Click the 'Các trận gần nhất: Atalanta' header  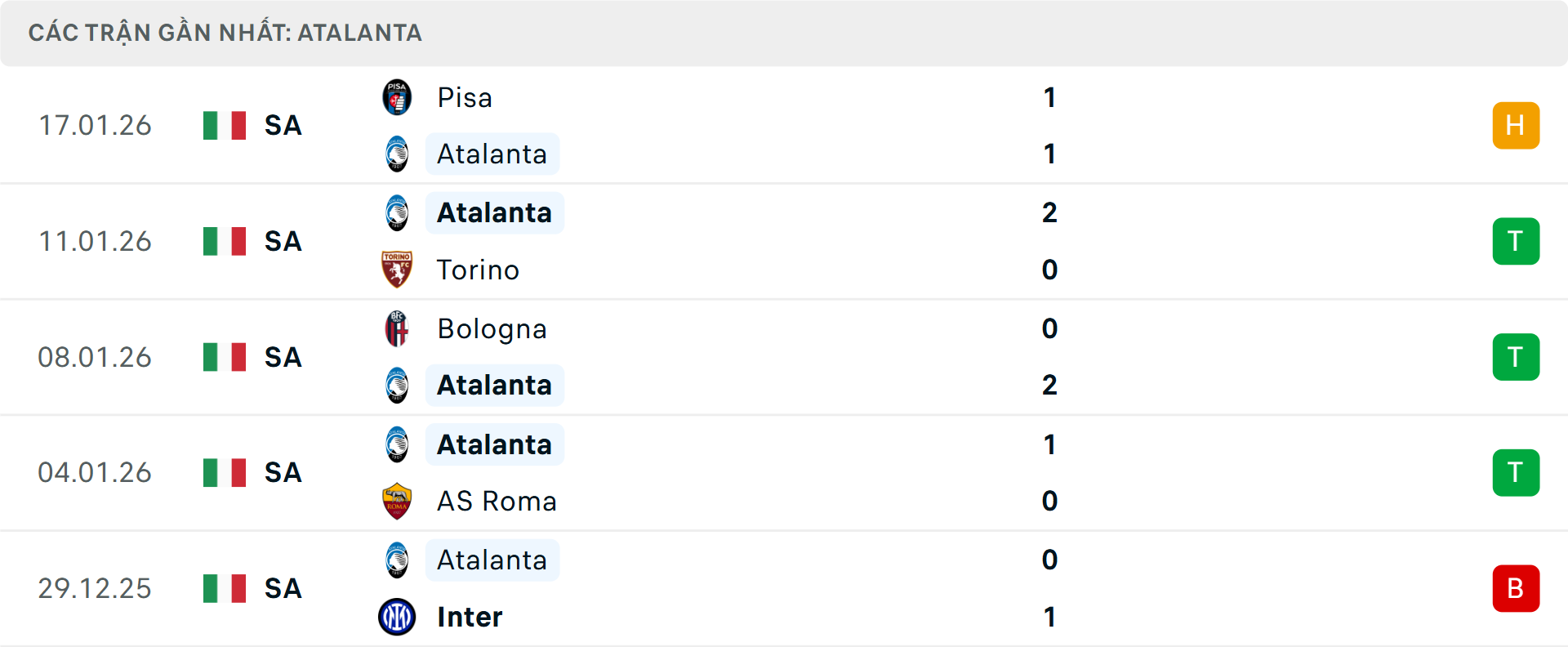(x=225, y=33)
